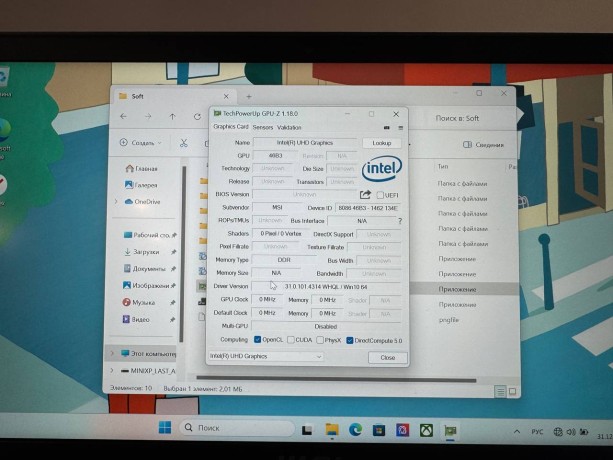Open the GPU-Z hamburger menu icon
This screenshot has width=613, height=460.
[400, 128]
